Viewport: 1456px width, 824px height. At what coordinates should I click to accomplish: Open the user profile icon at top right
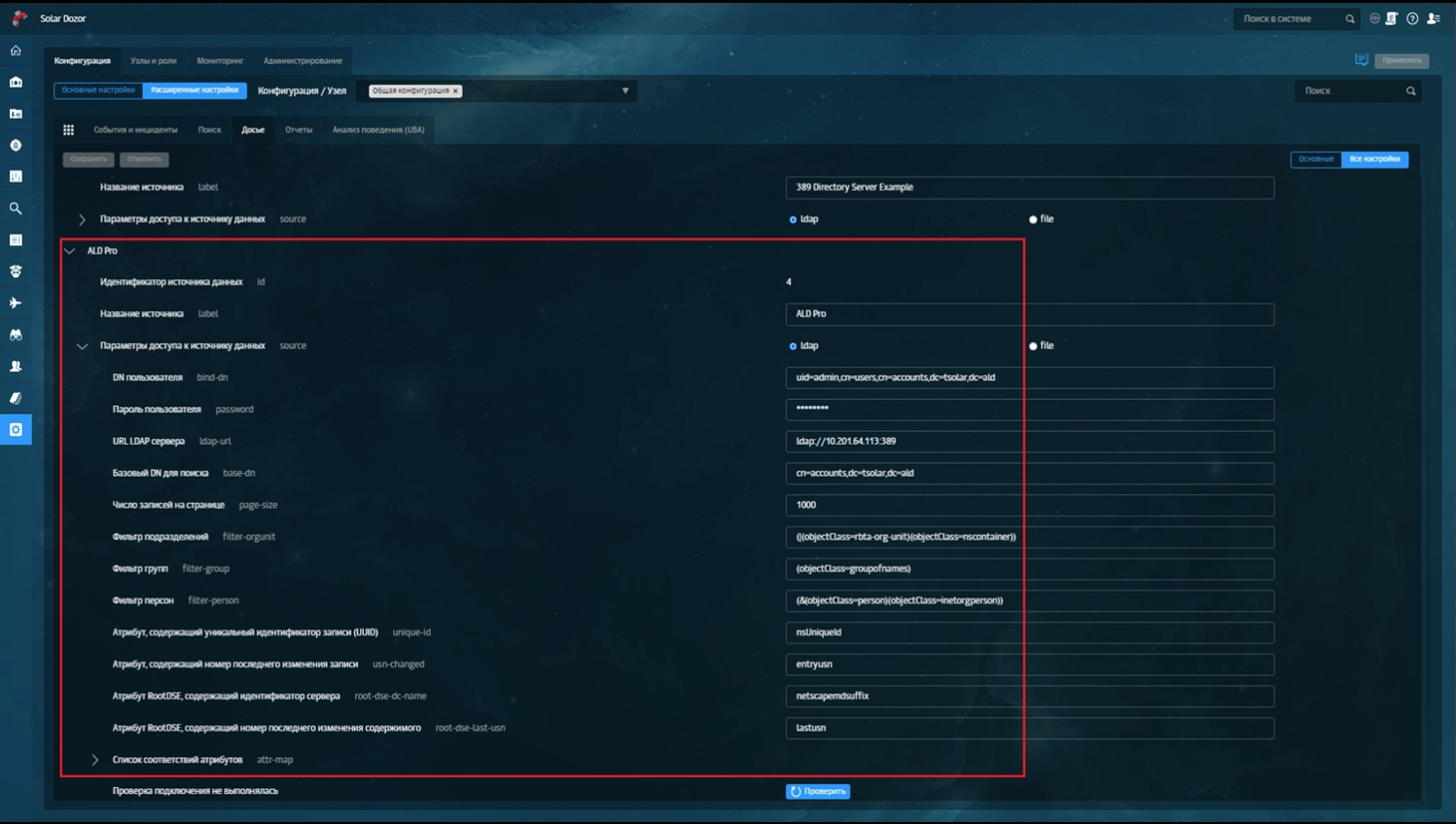point(1434,18)
